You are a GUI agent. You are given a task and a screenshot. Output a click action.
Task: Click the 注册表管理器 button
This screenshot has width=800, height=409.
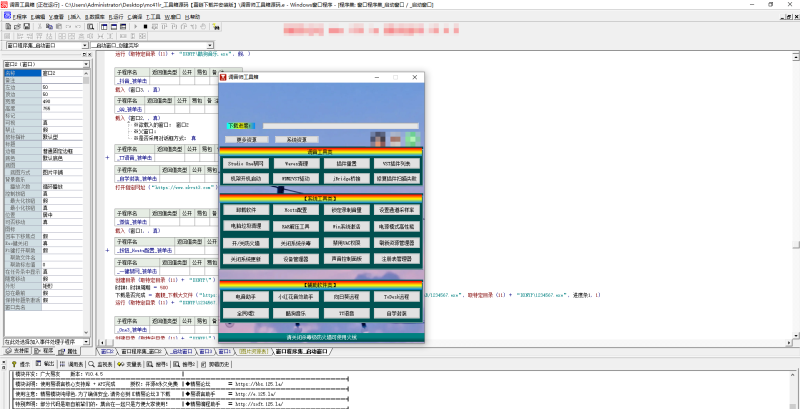397,259
